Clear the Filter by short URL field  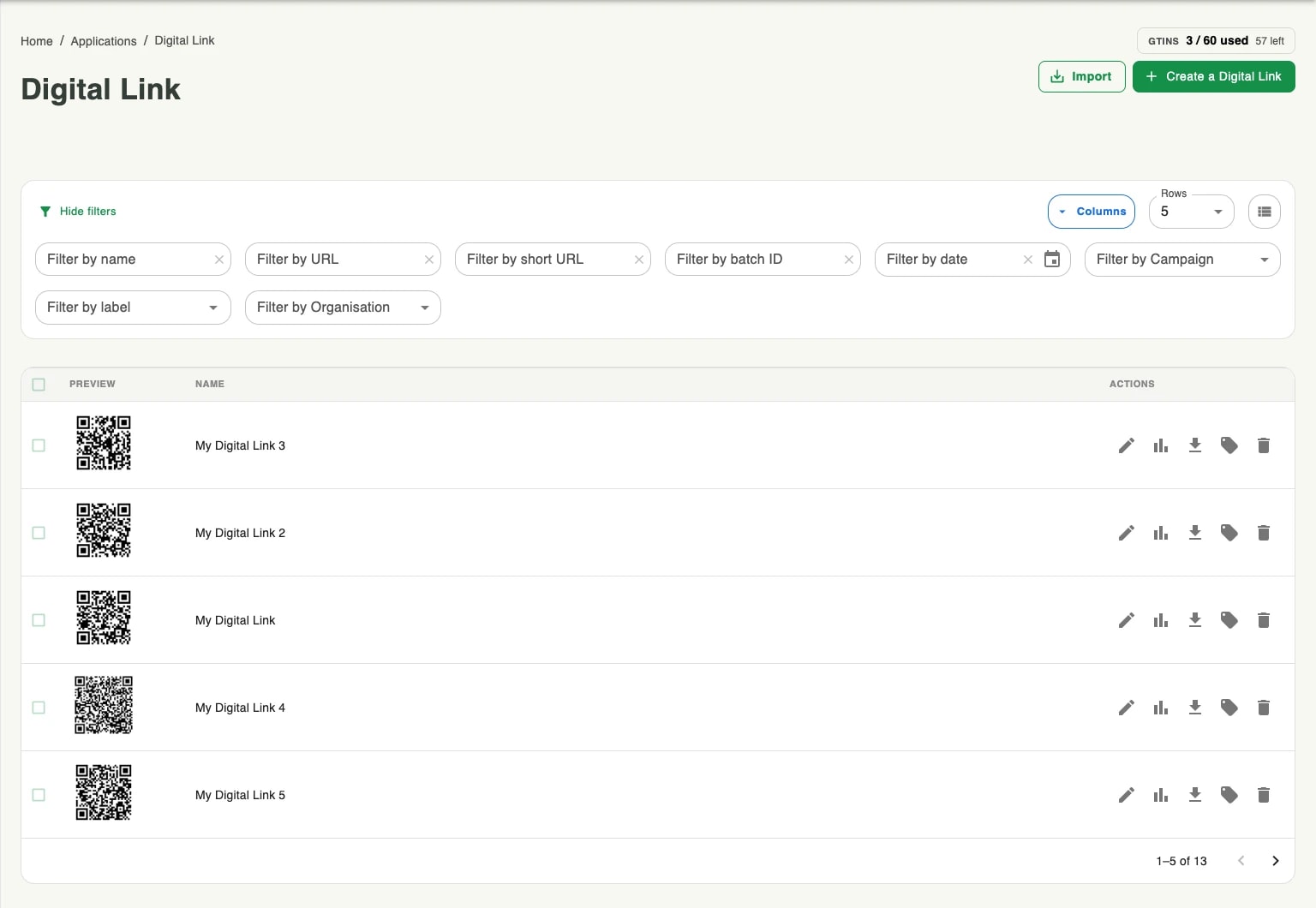click(x=639, y=260)
